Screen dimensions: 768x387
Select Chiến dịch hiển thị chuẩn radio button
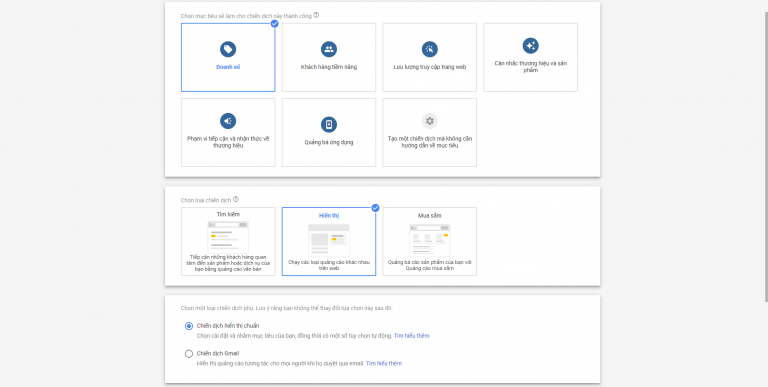click(x=189, y=326)
